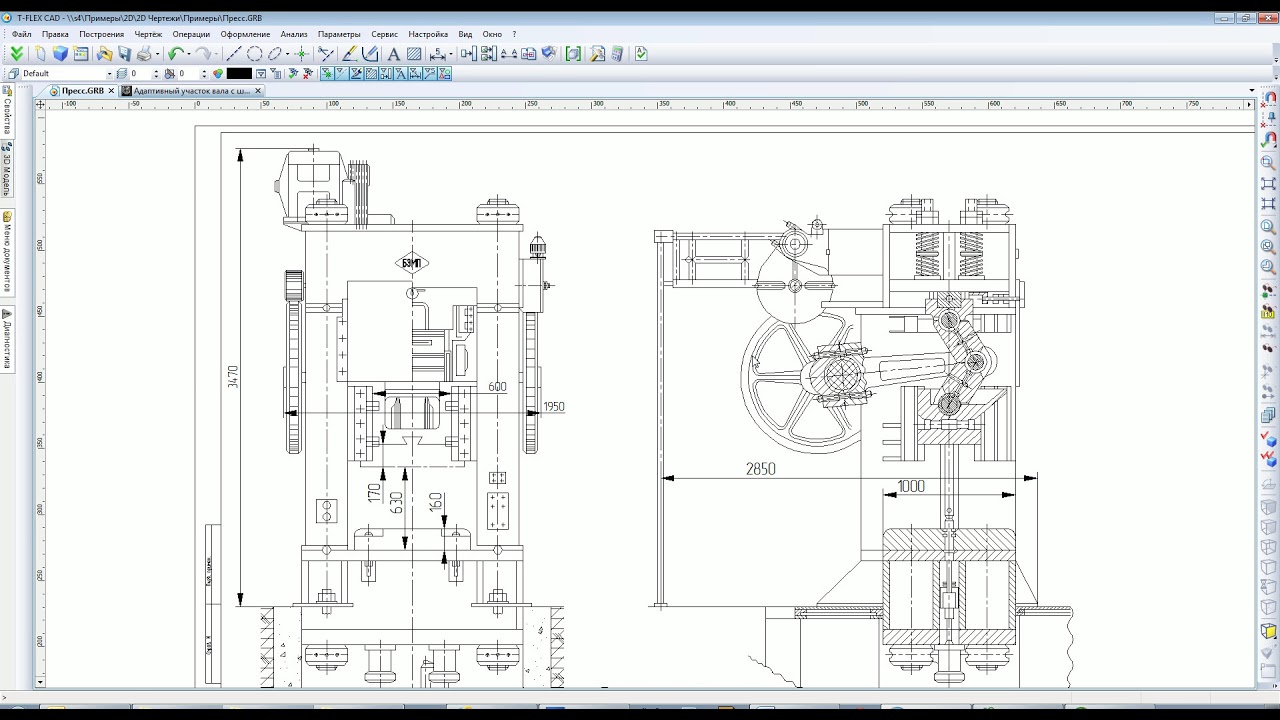This screenshot has height=720, width=1280.
Task: Toggle the last snap mode button in snap toolbar
Action: [445, 73]
